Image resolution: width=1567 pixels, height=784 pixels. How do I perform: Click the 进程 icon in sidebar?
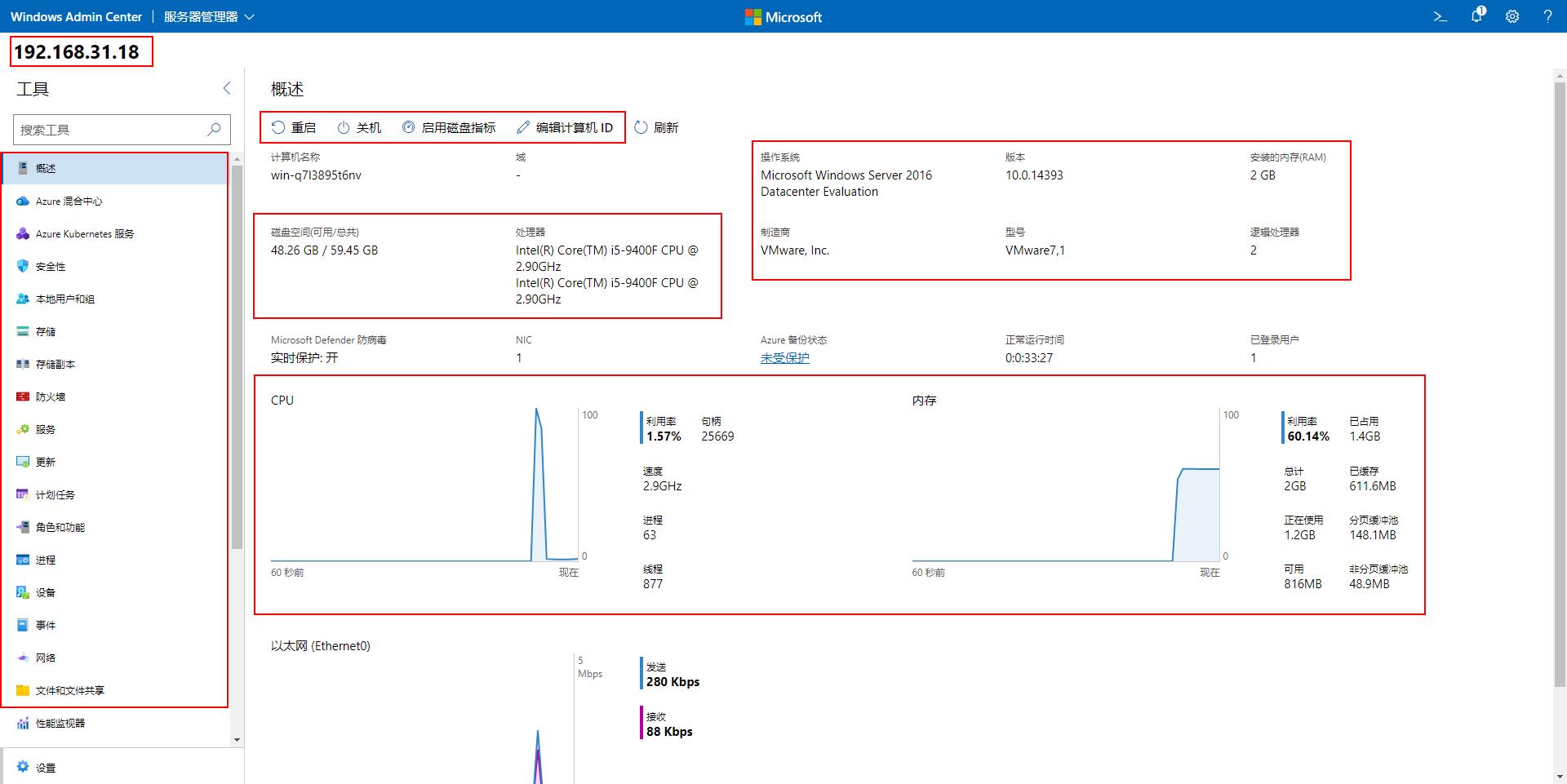click(x=23, y=560)
